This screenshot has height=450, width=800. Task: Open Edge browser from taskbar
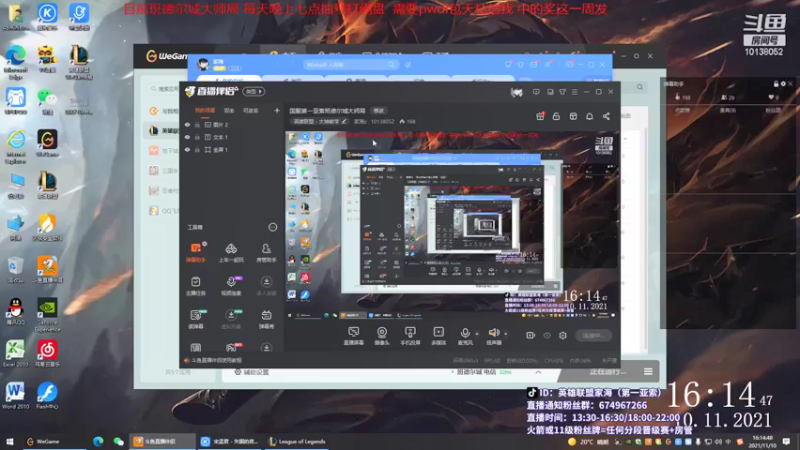coord(98,441)
